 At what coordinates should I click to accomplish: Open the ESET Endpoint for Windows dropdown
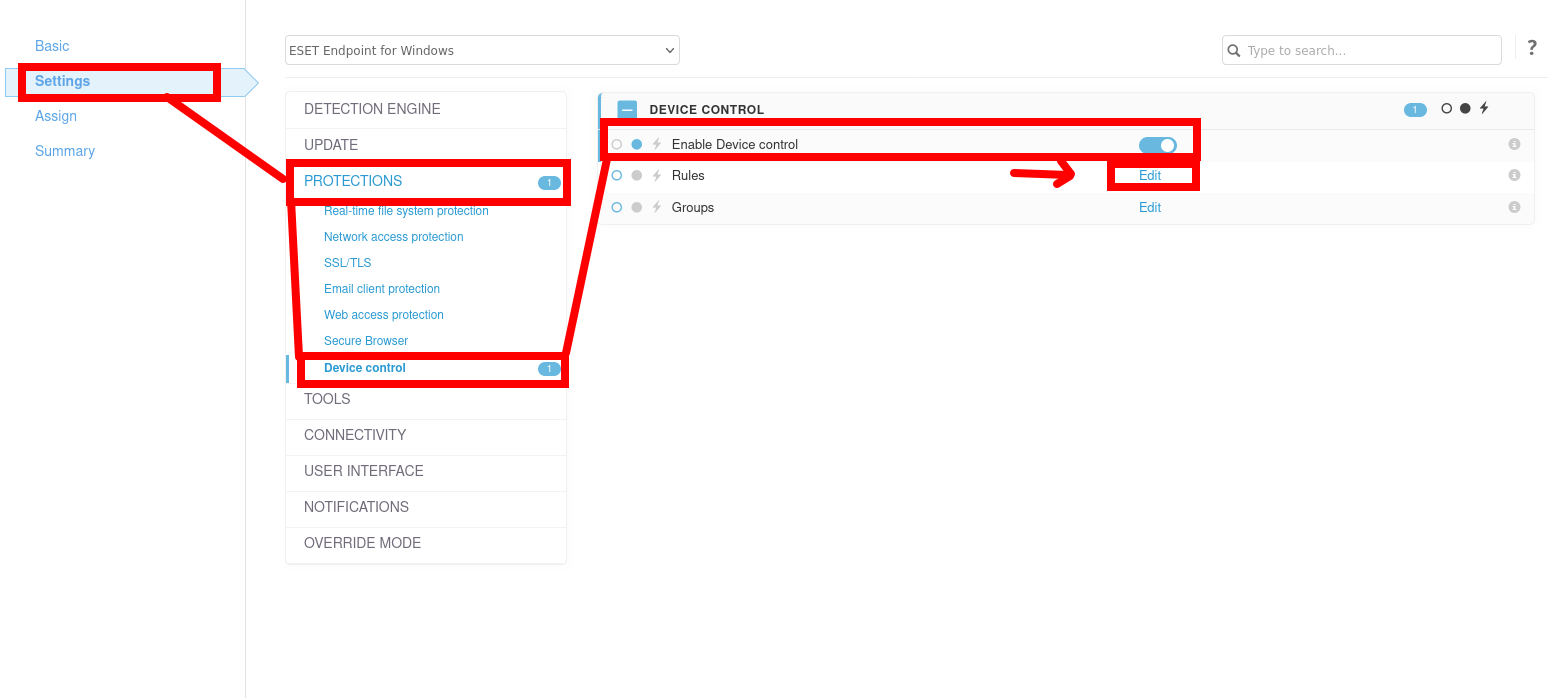pyautogui.click(x=482, y=50)
